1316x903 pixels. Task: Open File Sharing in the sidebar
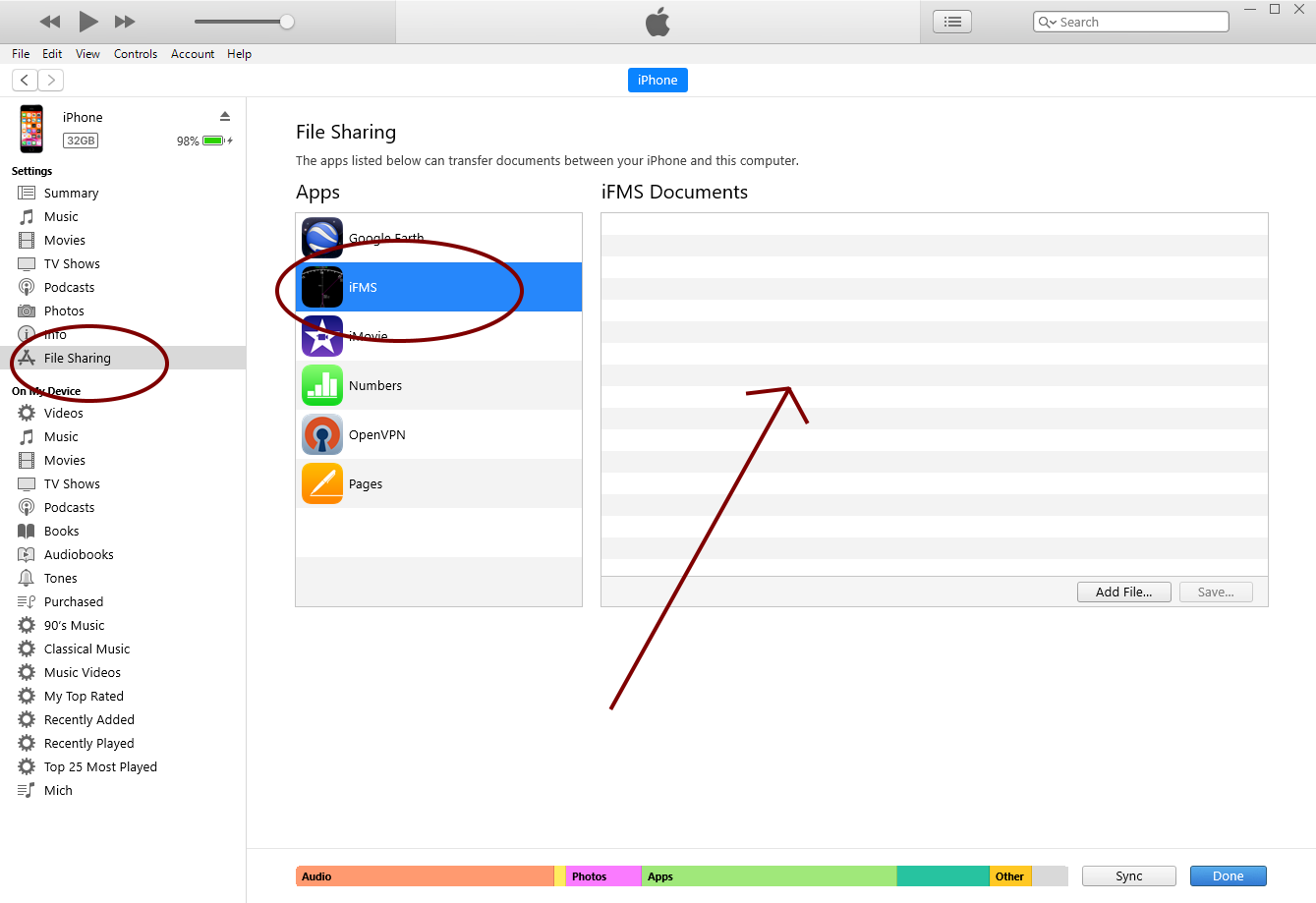(x=123, y=358)
